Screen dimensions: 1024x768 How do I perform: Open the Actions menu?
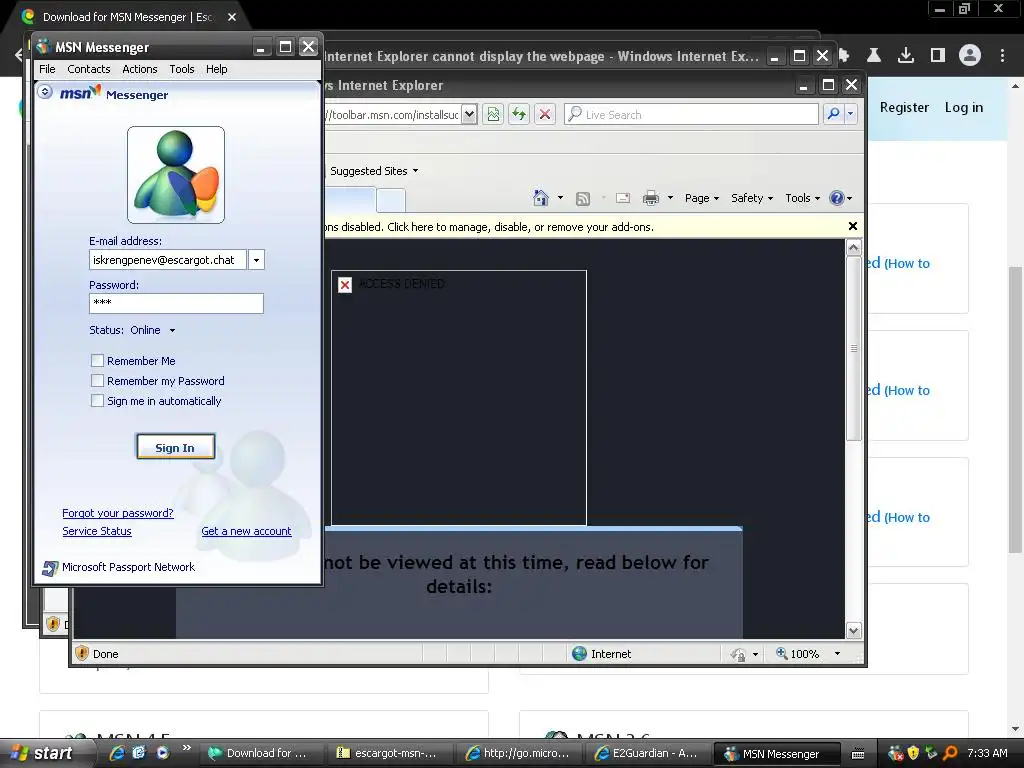tap(140, 69)
